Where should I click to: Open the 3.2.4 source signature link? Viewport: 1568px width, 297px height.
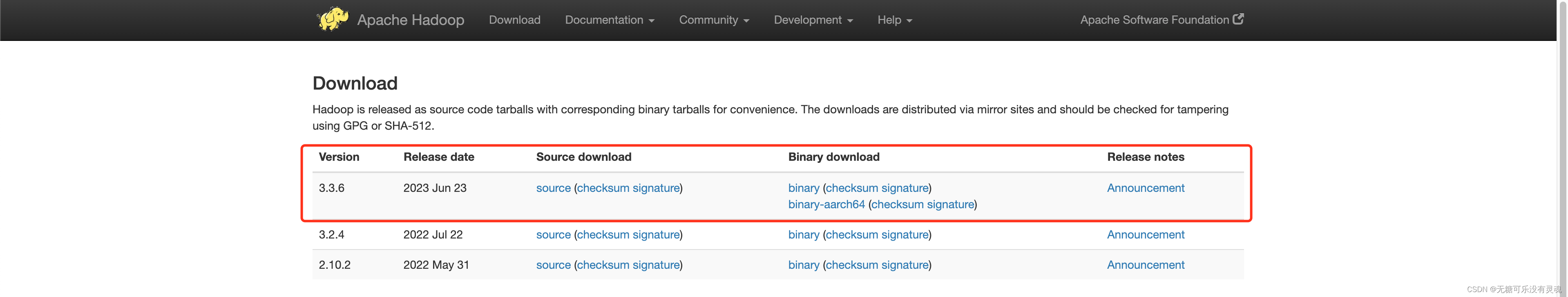click(x=656, y=235)
